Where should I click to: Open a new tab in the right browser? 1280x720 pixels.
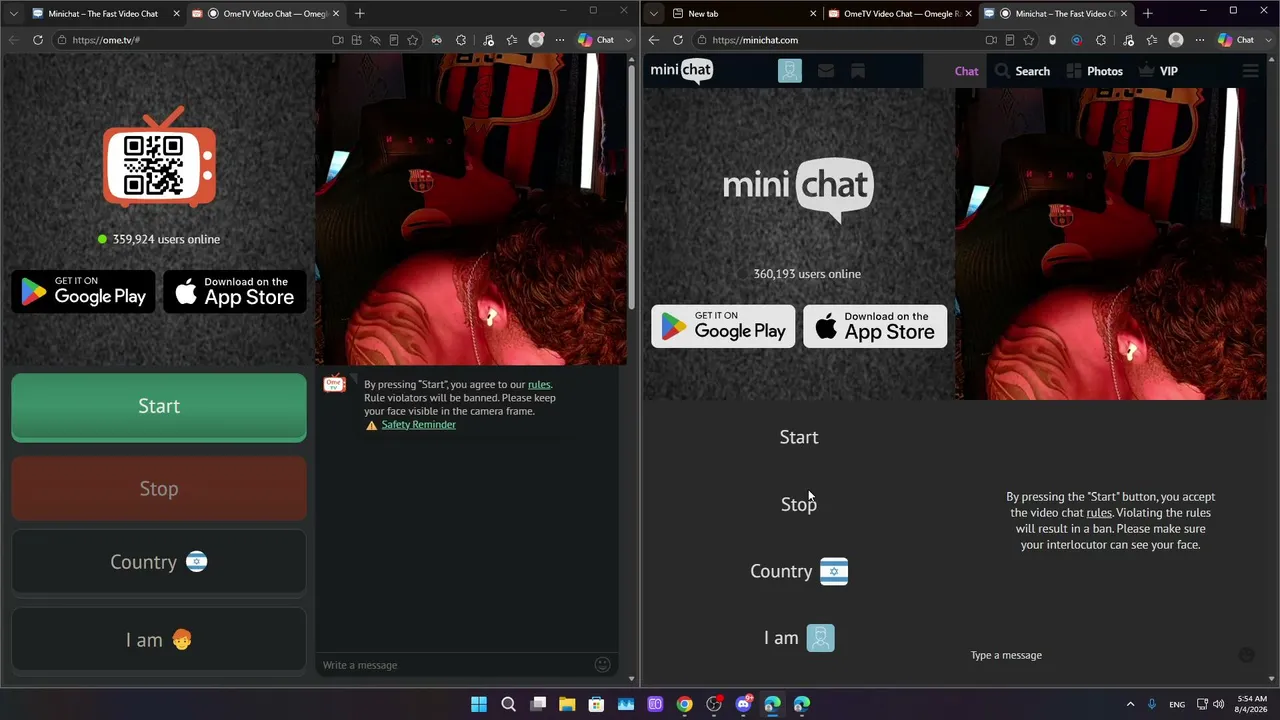pos(1147,14)
